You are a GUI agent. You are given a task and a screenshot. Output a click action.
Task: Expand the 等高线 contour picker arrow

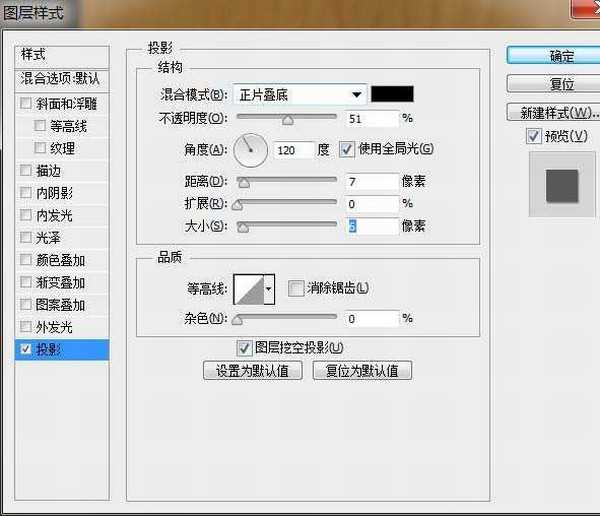tap(269, 290)
